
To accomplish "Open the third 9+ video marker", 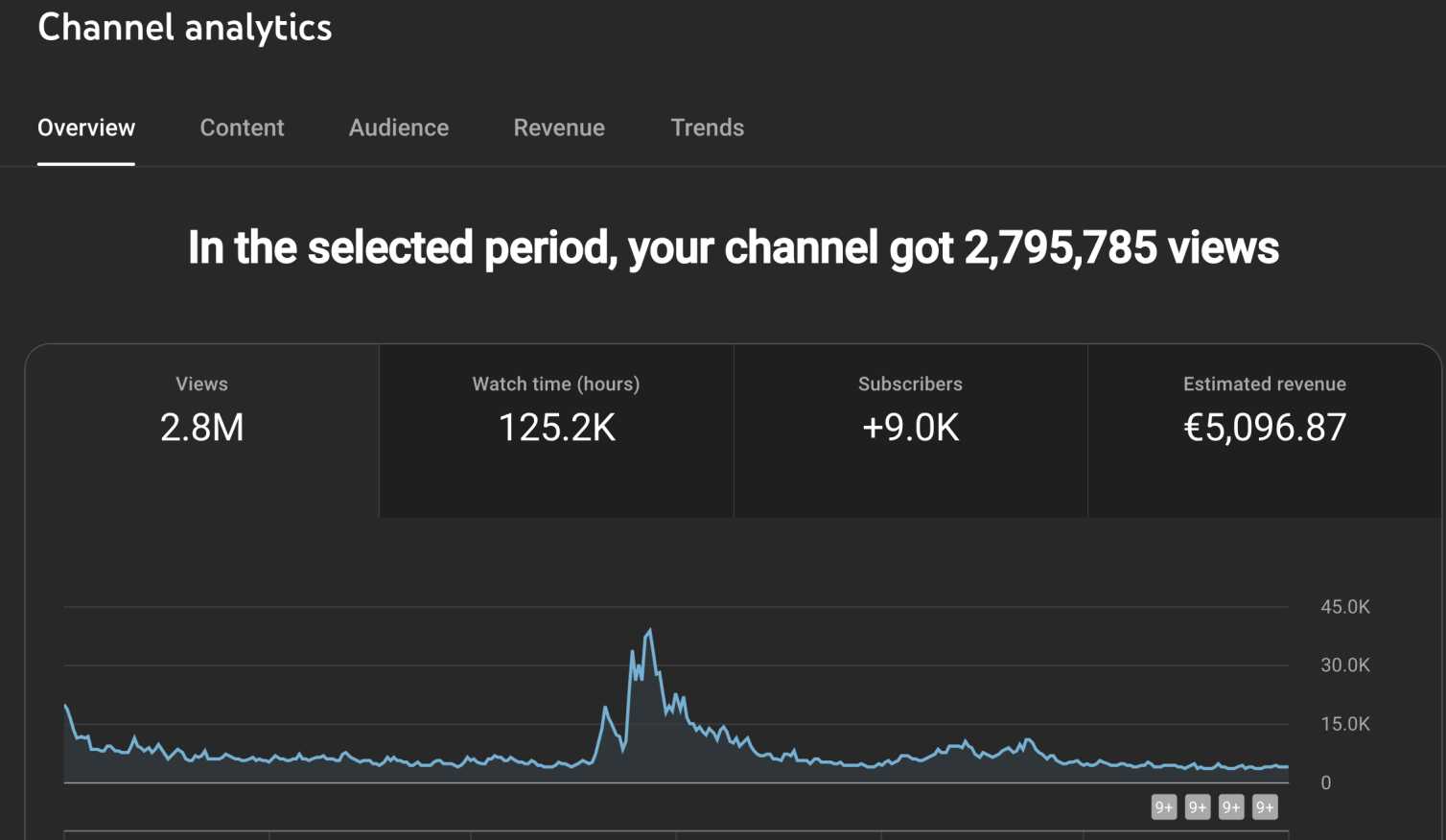I will [1231, 807].
